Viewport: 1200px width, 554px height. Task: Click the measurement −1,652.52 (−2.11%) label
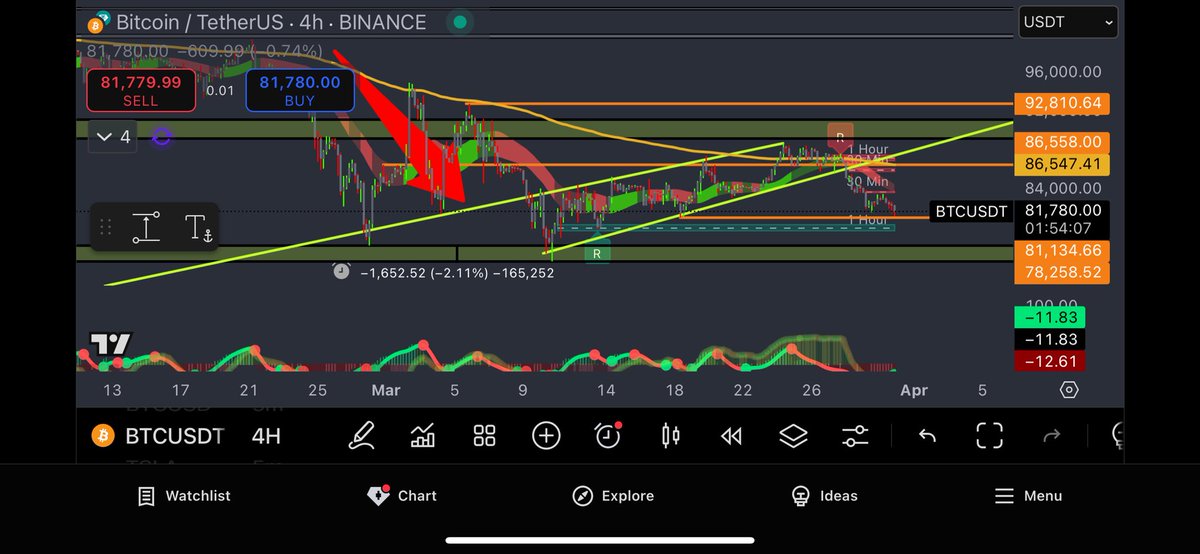click(458, 272)
